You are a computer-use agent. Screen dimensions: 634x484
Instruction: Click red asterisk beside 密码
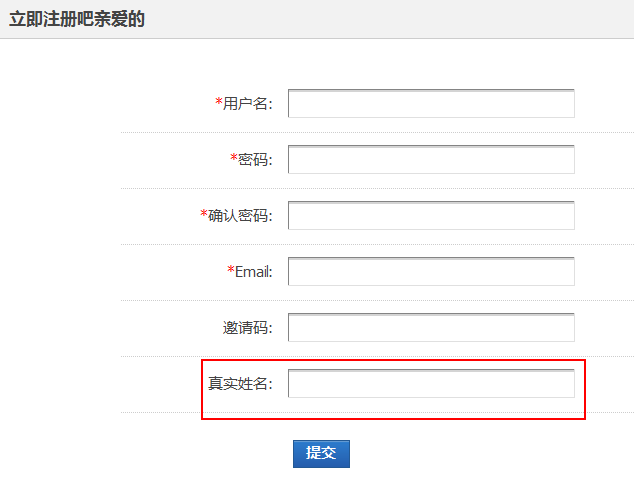coord(234,158)
